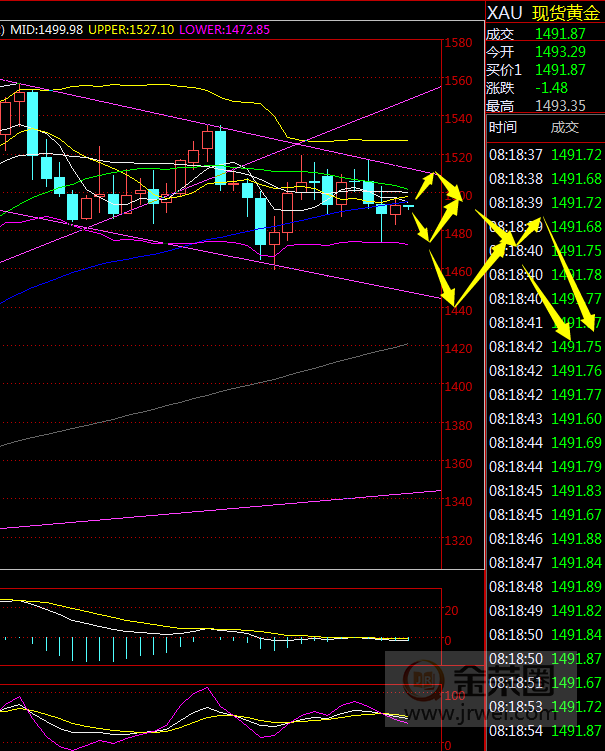The width and height of the screenshot is (605, 751).
Task: Click the 1580 price axis label
Action: click(x=459, y=44)
